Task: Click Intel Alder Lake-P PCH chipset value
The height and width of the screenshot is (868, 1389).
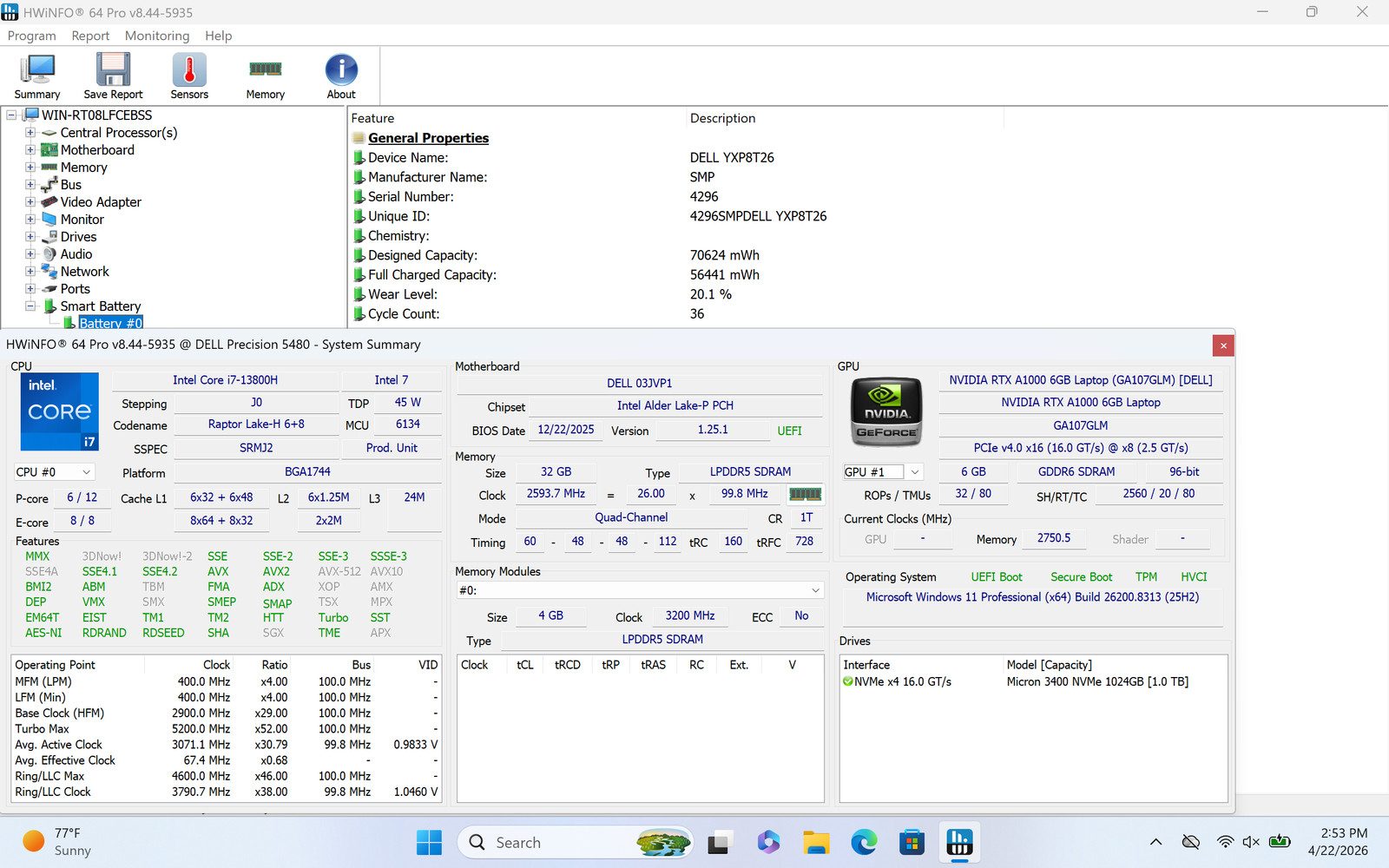Action: coord(675,405)
